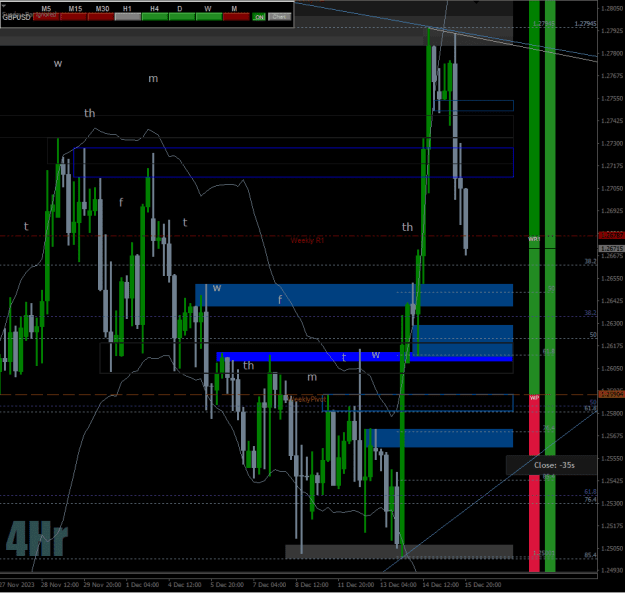Click the Weekly R1 line label
This screenshot has height=593, width=625.
307,240
